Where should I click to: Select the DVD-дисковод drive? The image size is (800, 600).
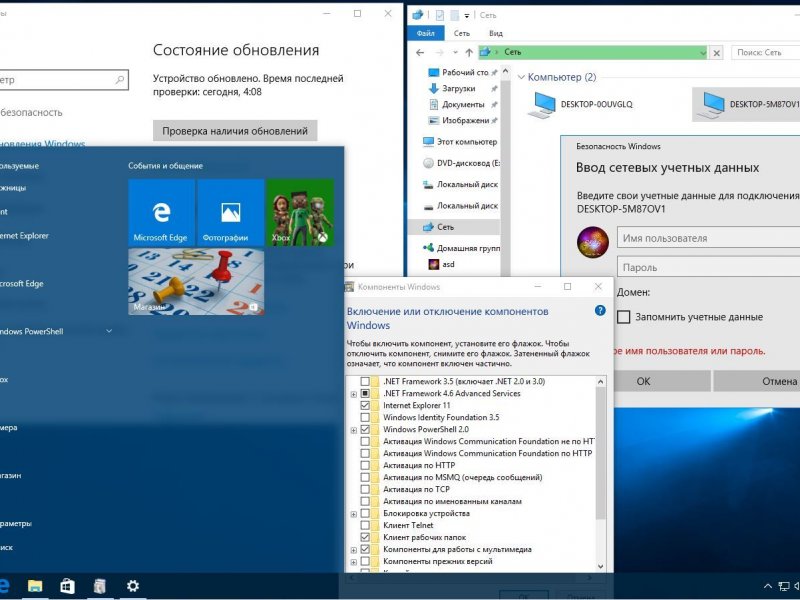point(462,163)
